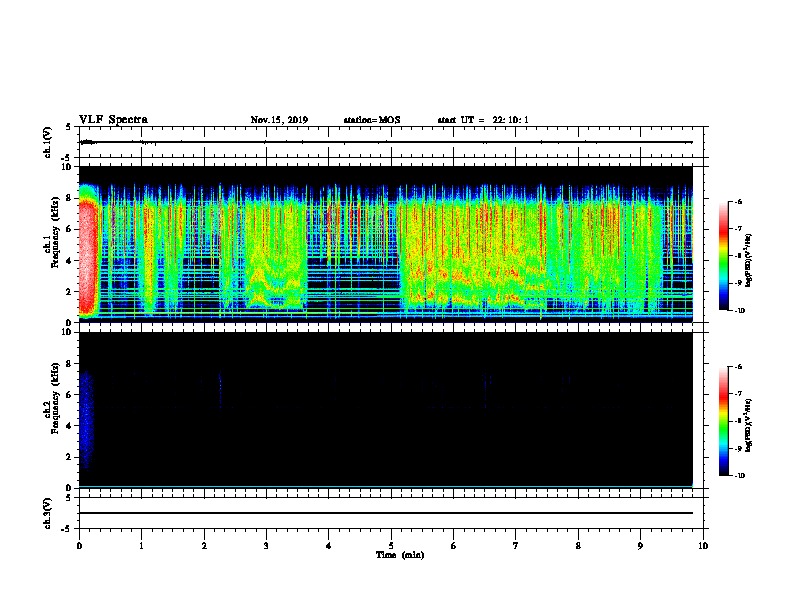792x612 pixels.
Task: Click the ch.2 "Frequency (kHz)" axis label
Action: point(55,398)
